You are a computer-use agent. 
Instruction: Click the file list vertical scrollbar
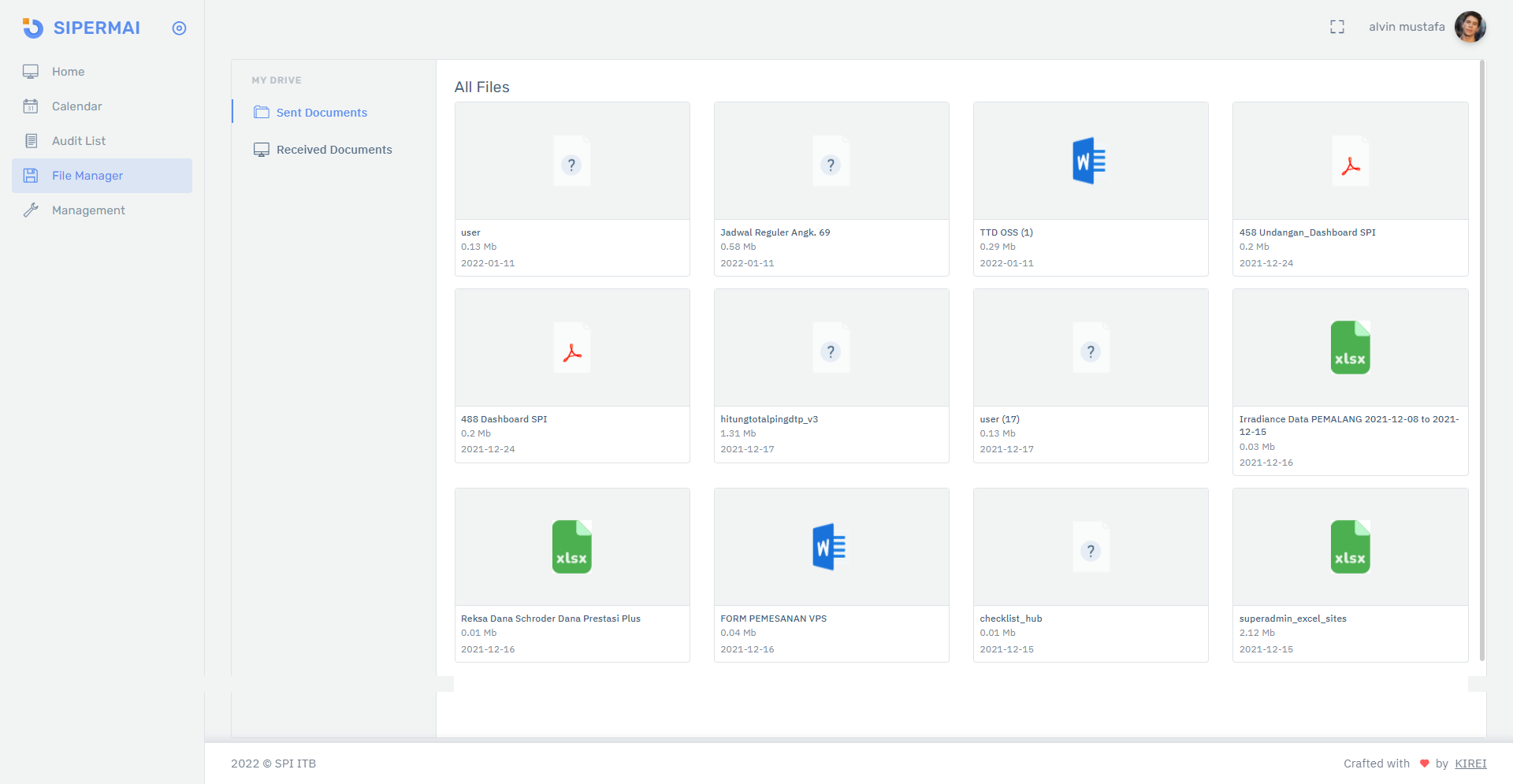click(x=1482, y=361)
